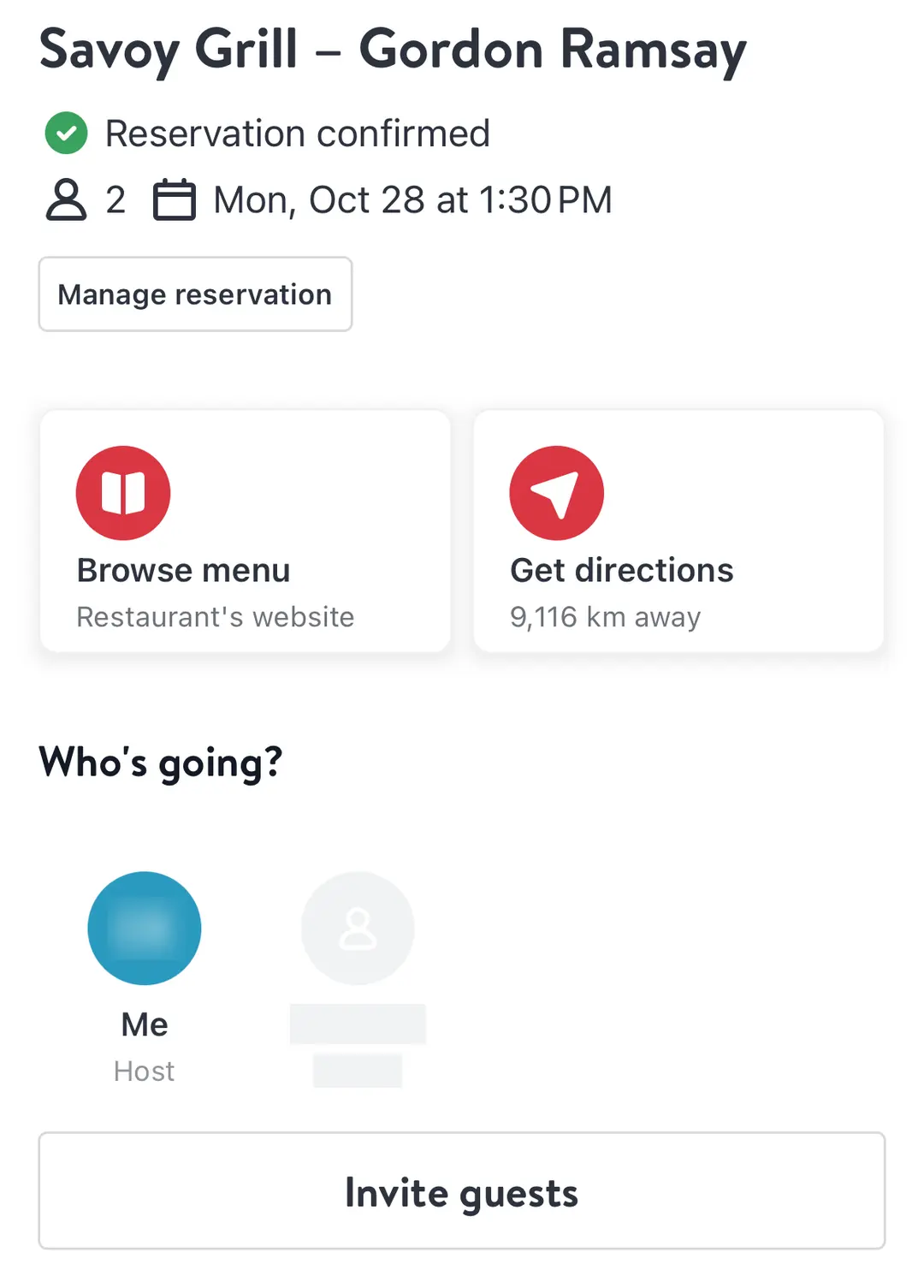Viewport: 924px width, 1288px height.
Task: Click the Reservation confirmed status text
Action: 298,134
